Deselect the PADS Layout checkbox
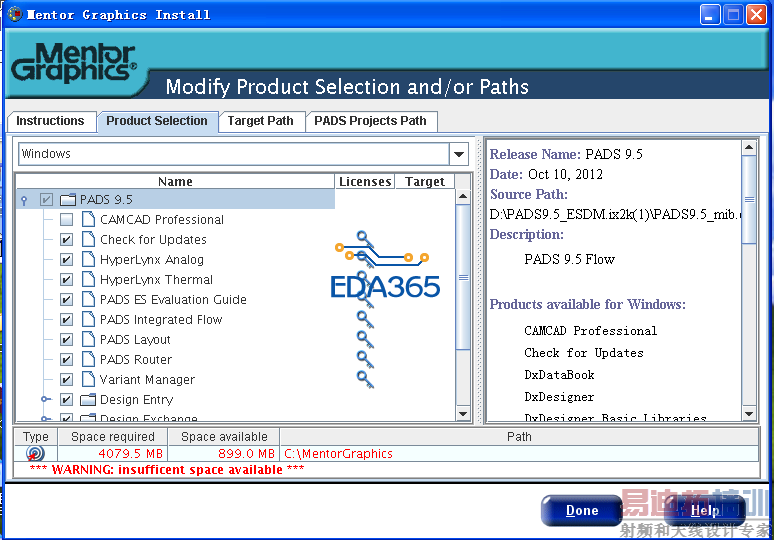This screenshot has width=774, height=540. pos(66,339)
